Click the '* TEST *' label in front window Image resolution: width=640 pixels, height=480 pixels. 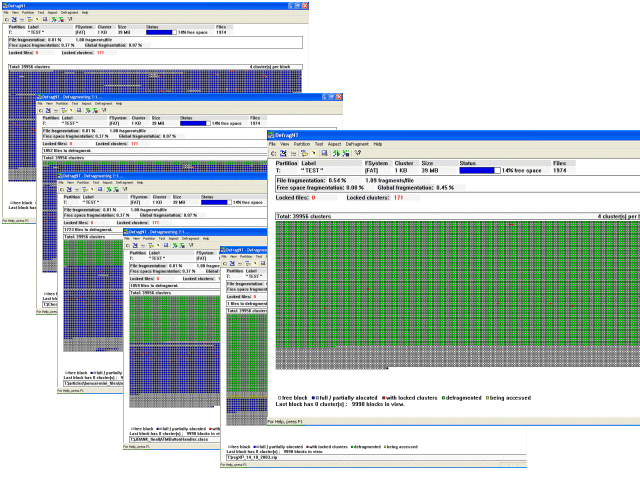pos(312,171)
